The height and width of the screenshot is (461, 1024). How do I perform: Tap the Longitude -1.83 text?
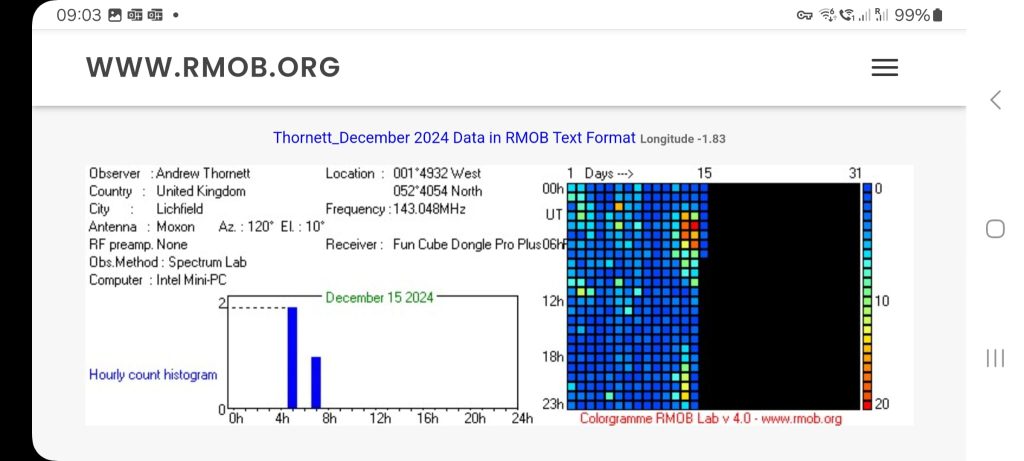tap(682, 138)
